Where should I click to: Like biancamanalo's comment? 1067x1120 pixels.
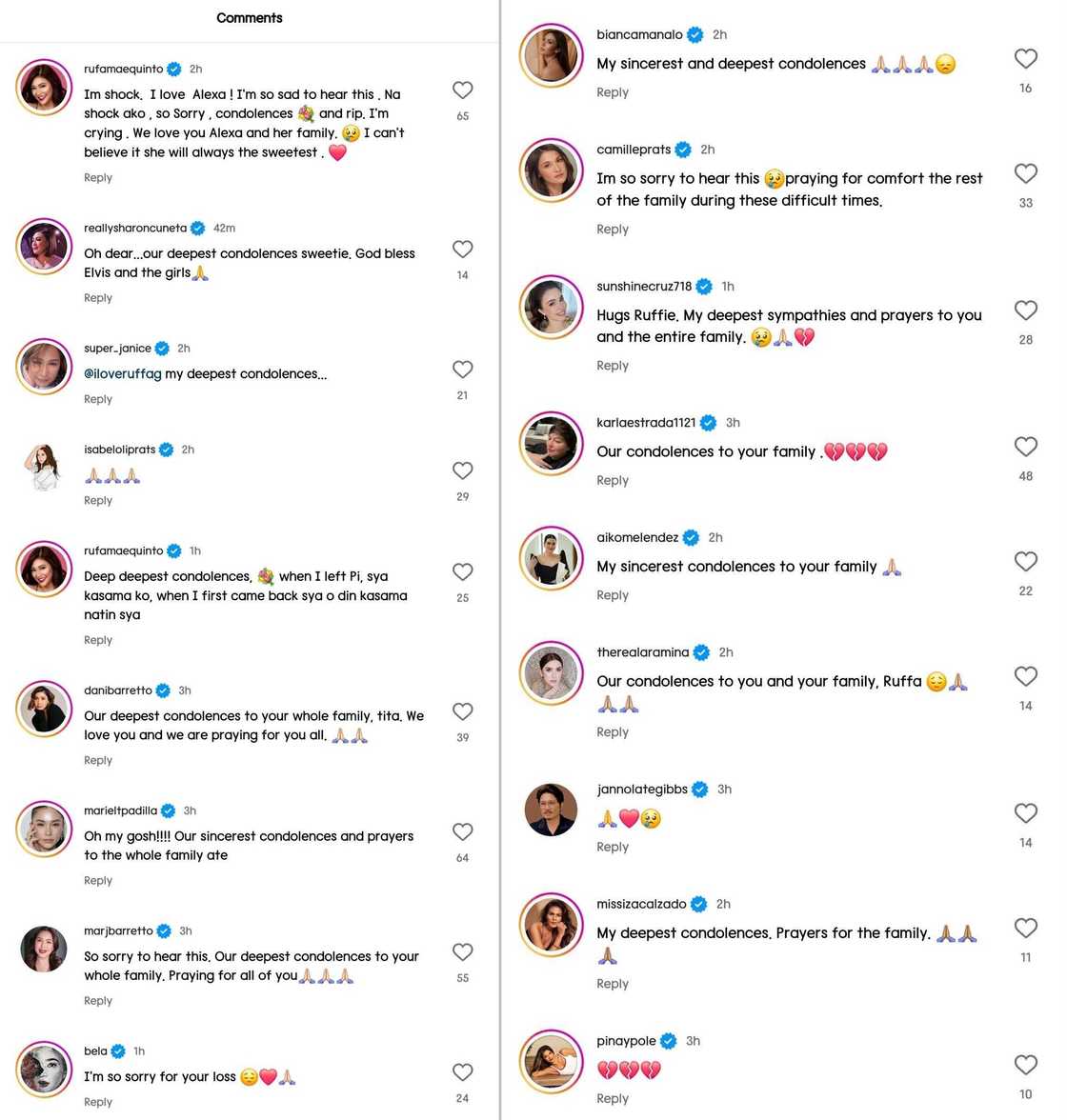coord(1025,59)
